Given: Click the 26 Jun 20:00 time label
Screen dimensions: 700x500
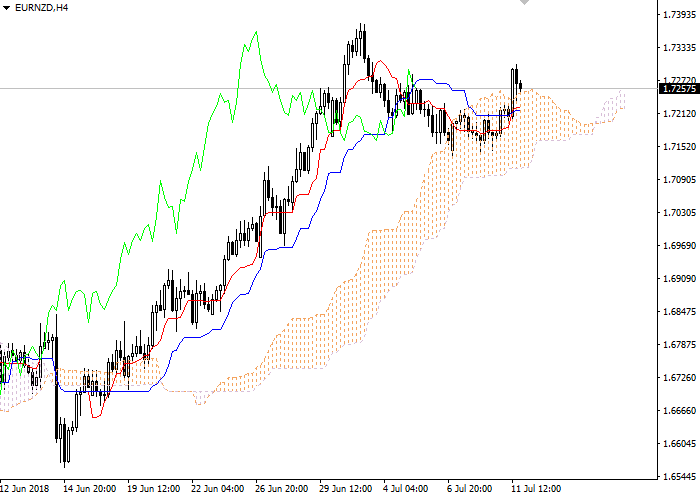Looking at the screenshot, I should click(x=282, y=488).
